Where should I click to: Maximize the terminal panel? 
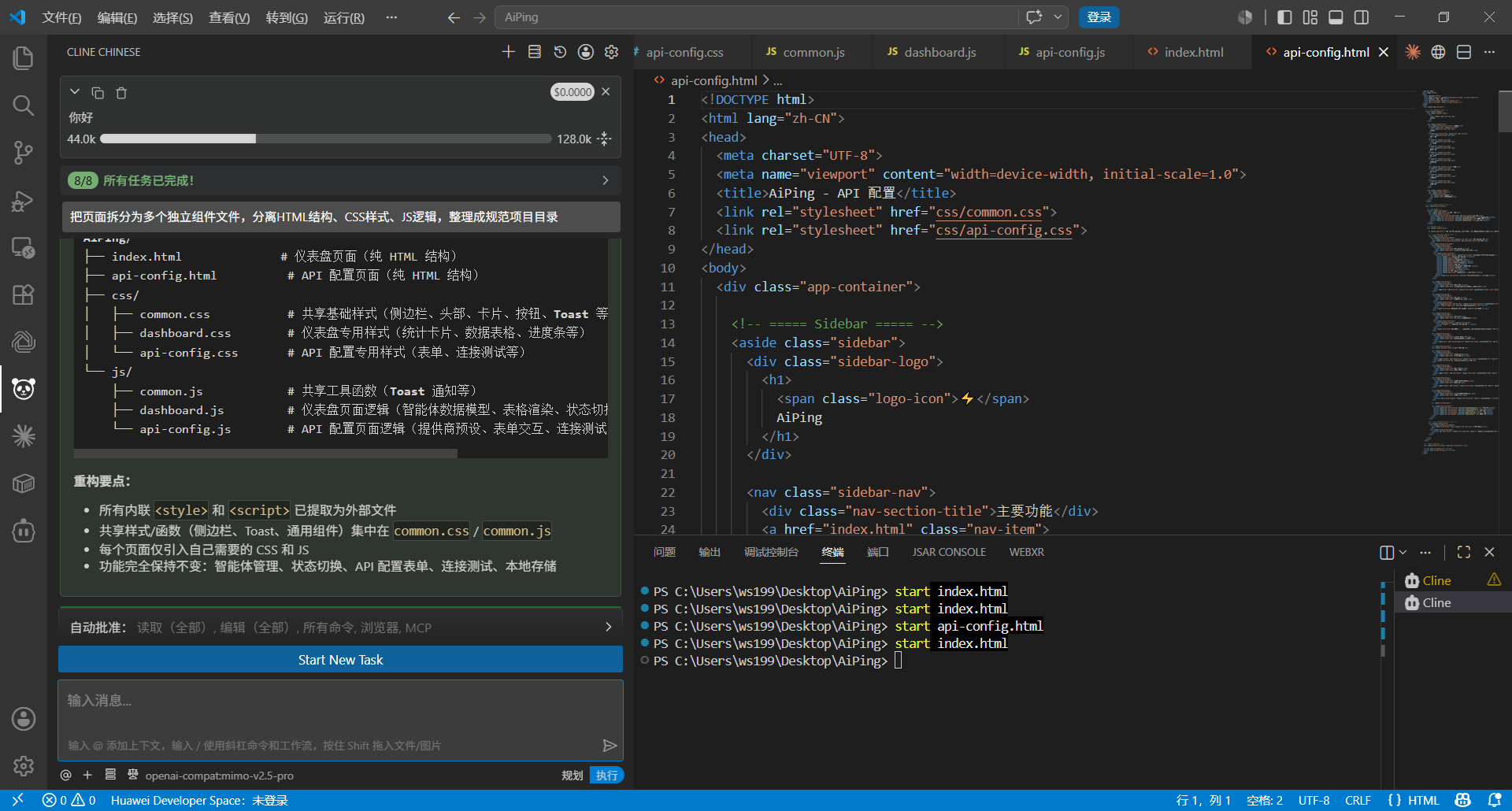[x=1464, y=552]
